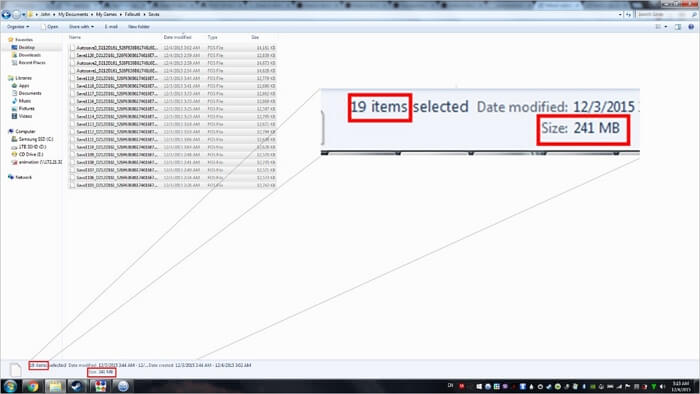Sort files by Date modified column
This screenshot has width=700, height=394.
coord(177,37)
